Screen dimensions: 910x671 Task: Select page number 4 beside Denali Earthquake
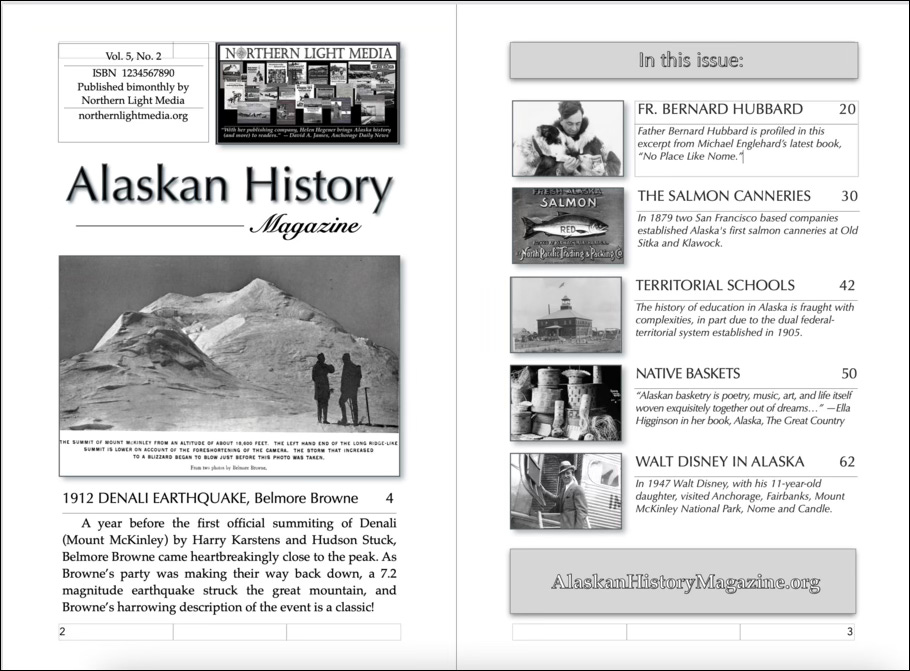(389, 498)
